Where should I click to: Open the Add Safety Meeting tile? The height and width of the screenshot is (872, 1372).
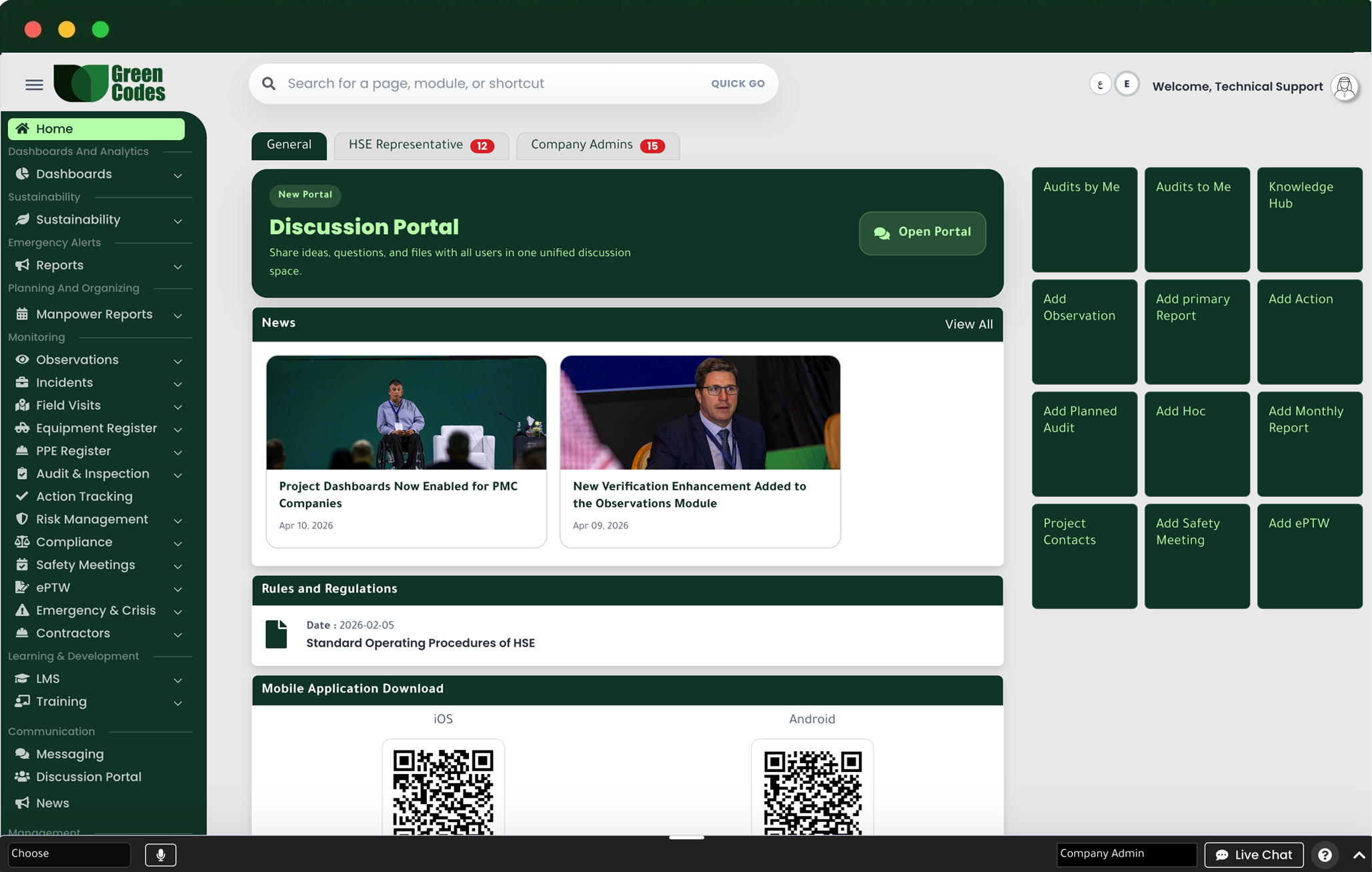[x=1197, y=556]
